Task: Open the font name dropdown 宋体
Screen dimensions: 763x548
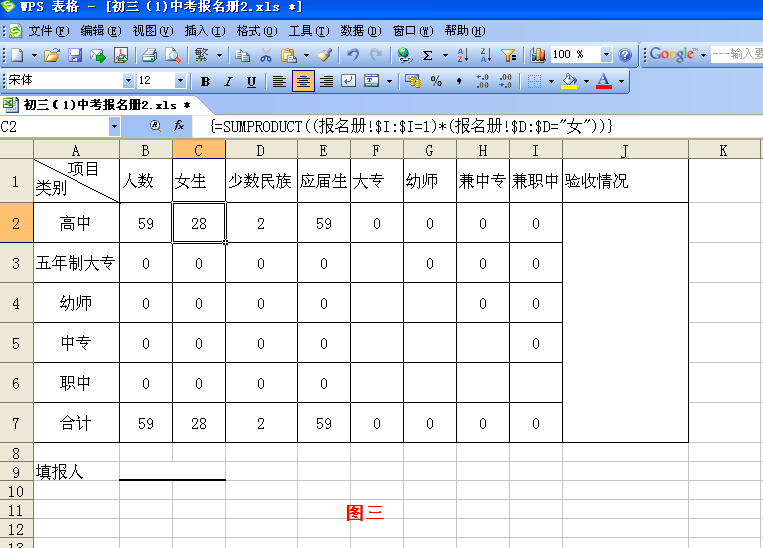Action: point(128,81)
